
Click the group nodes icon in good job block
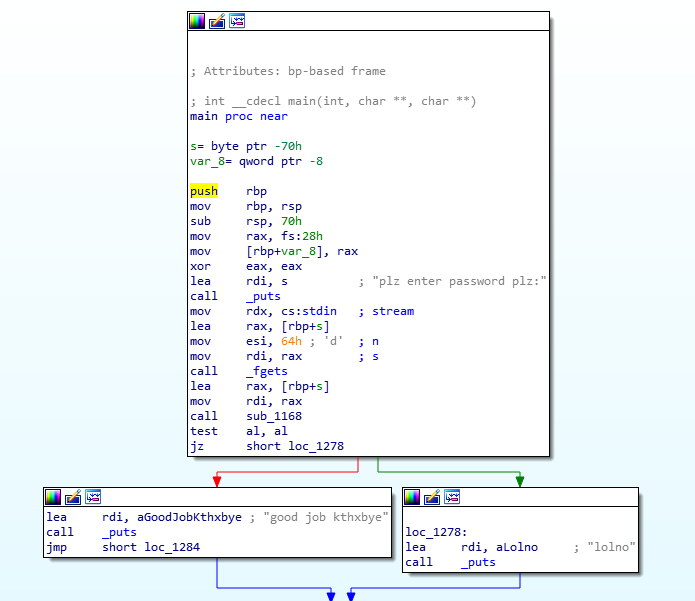coord(93,497)
